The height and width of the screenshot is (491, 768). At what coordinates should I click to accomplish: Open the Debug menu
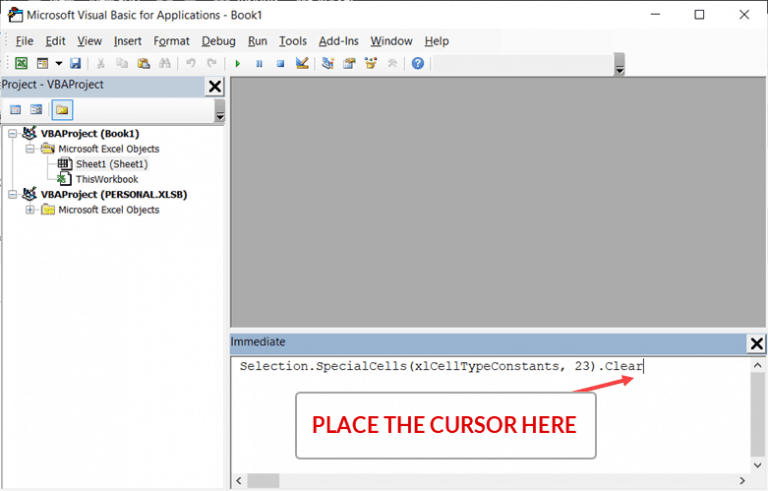click(x=218, y=41)
